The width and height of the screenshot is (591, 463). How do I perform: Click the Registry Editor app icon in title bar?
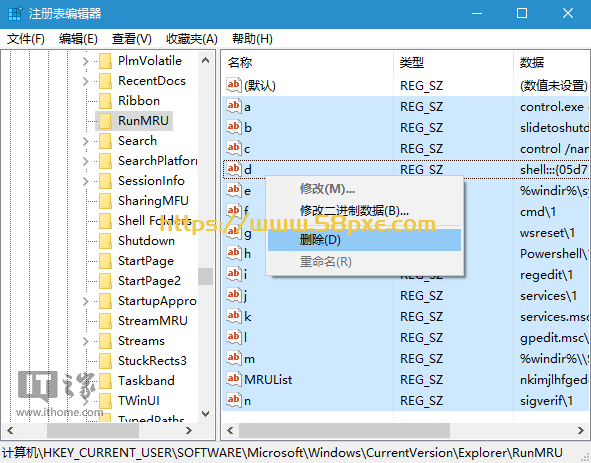coord(15,14)
